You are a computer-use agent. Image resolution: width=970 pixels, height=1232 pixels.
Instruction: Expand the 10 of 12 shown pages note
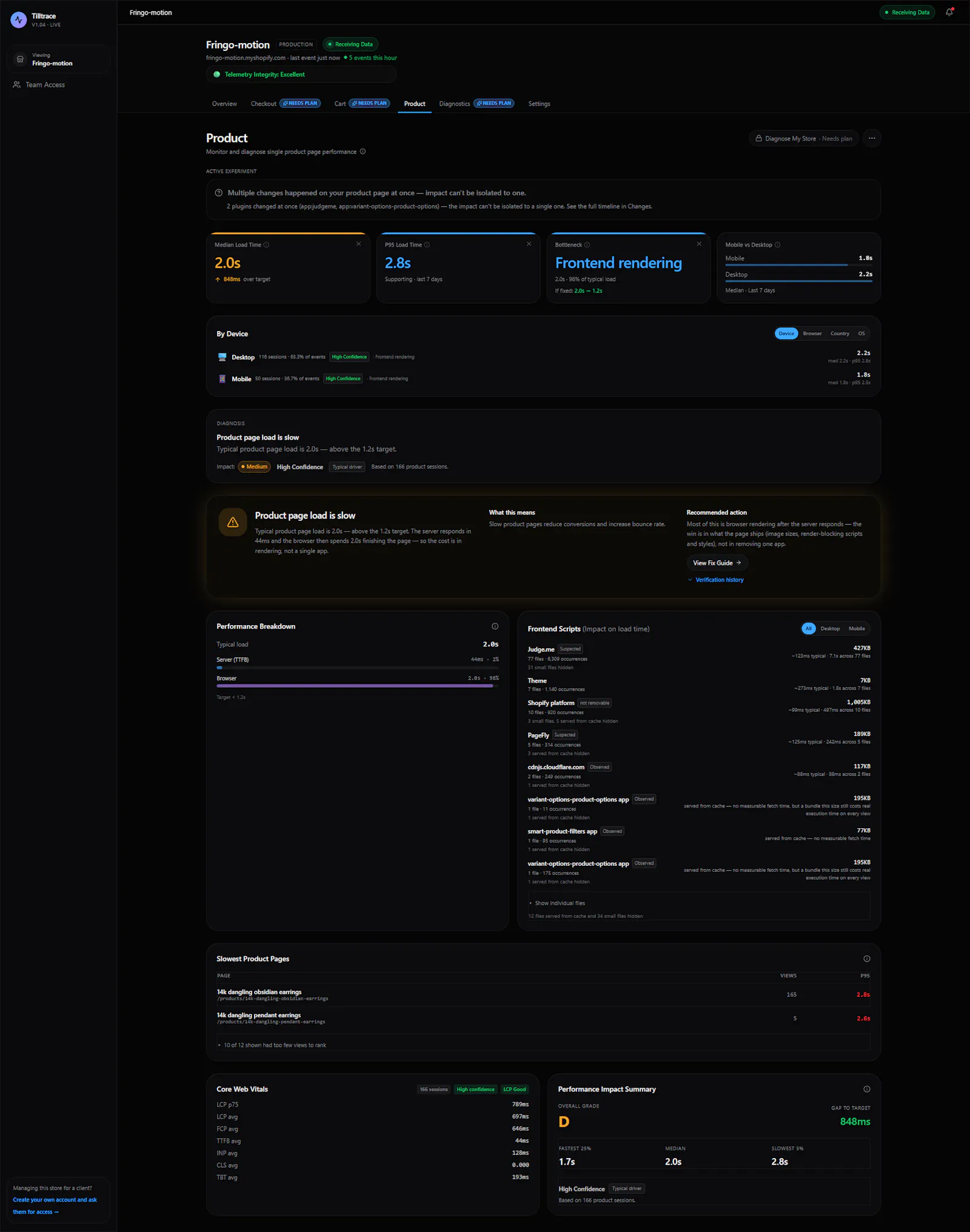pos(272,1045)
